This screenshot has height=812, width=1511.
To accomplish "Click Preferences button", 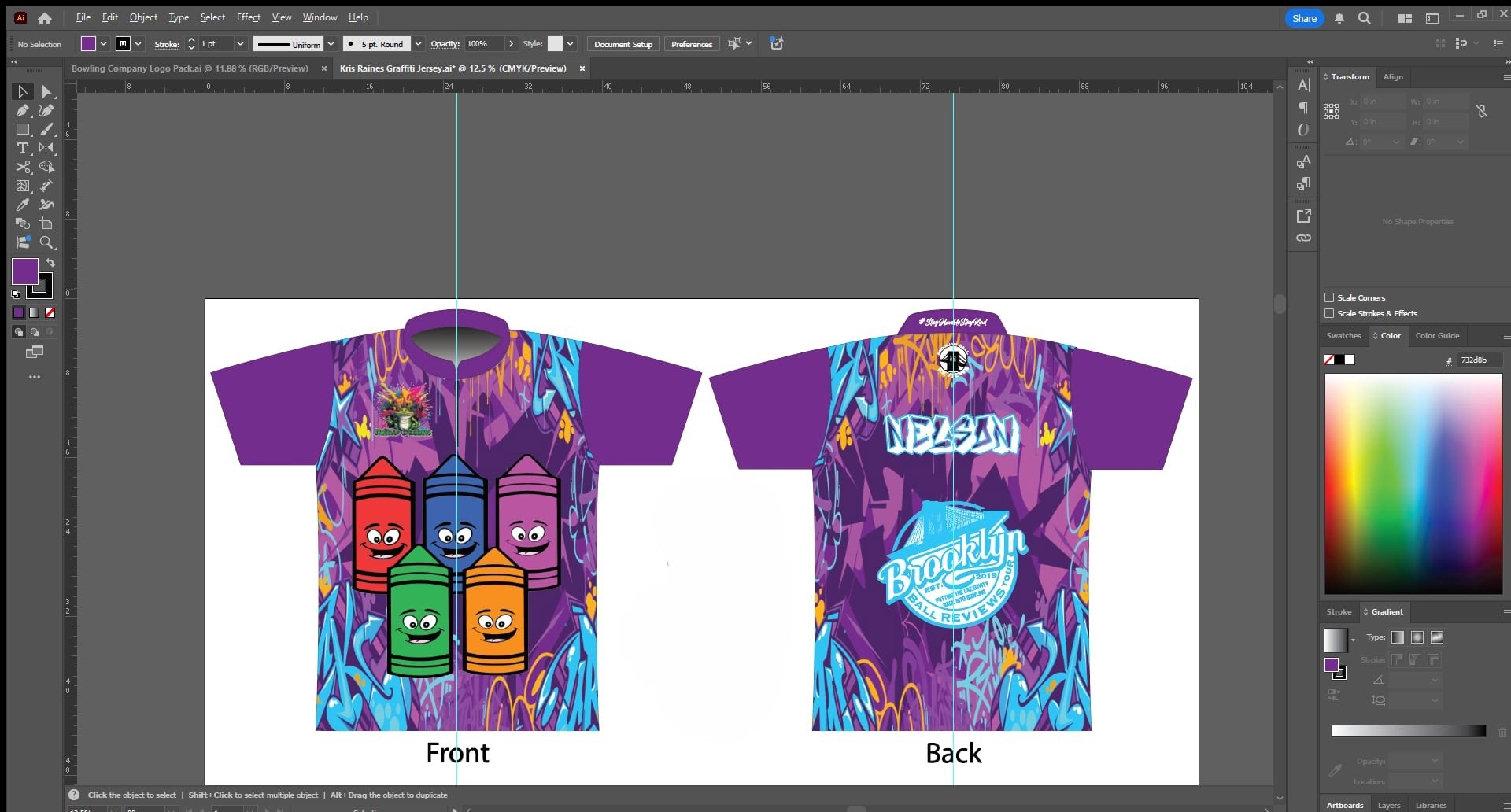I will pyautogui.click(x=692, y=44).
